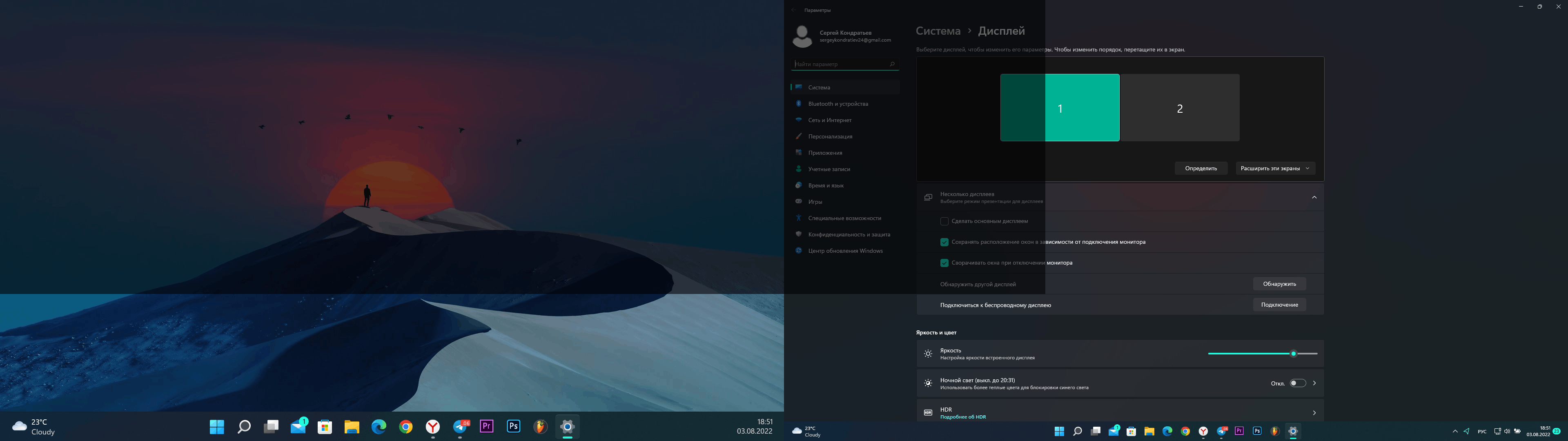
Task: Open File Explorer on the left taskbar
Action: point(352,427)
